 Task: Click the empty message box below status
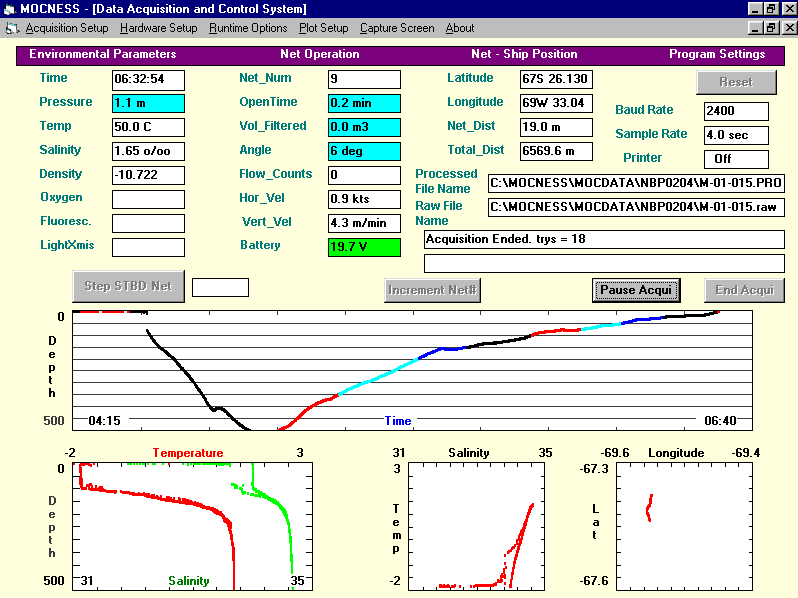tap(604, 263)
